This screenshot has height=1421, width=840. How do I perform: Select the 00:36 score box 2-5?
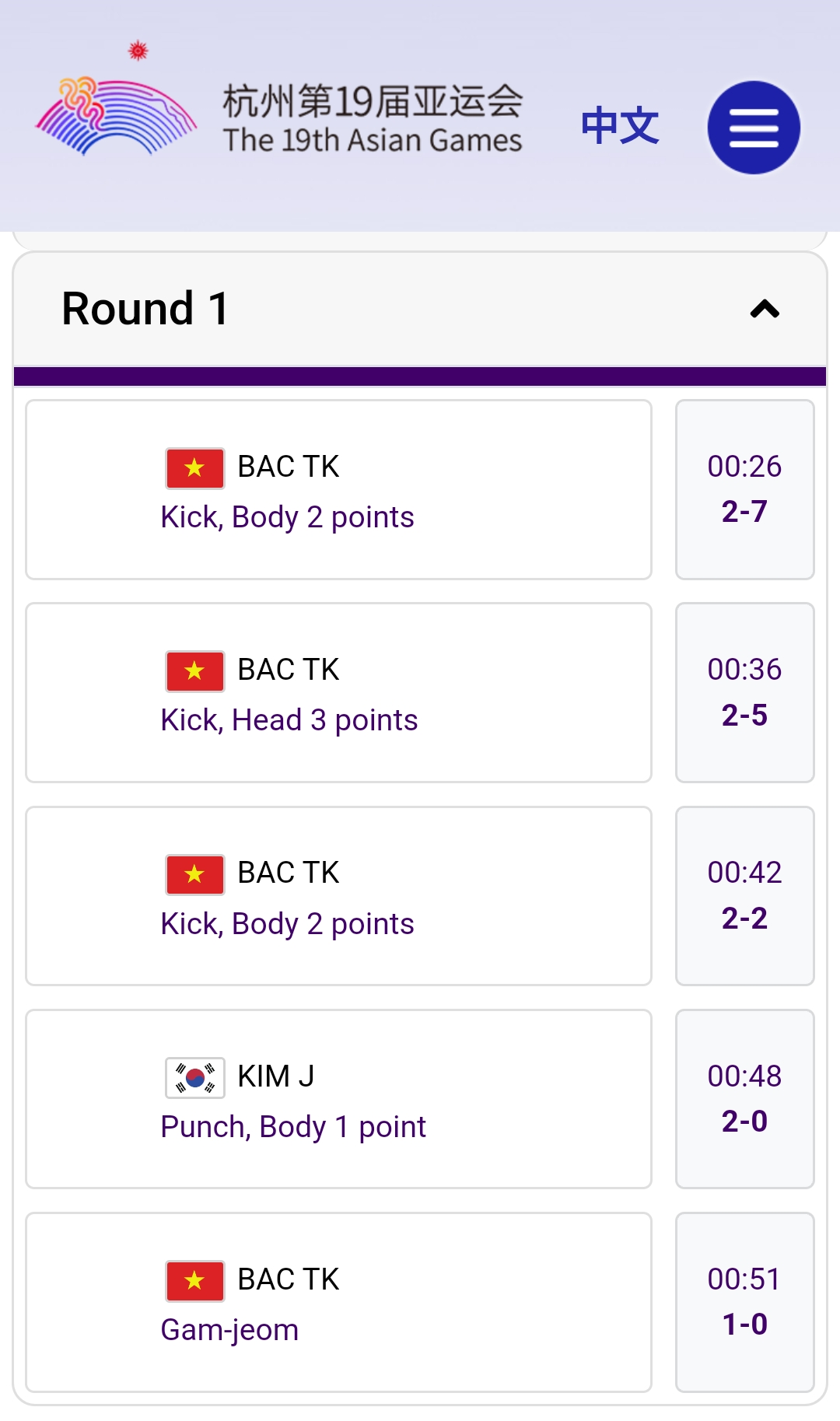point(745,693)
